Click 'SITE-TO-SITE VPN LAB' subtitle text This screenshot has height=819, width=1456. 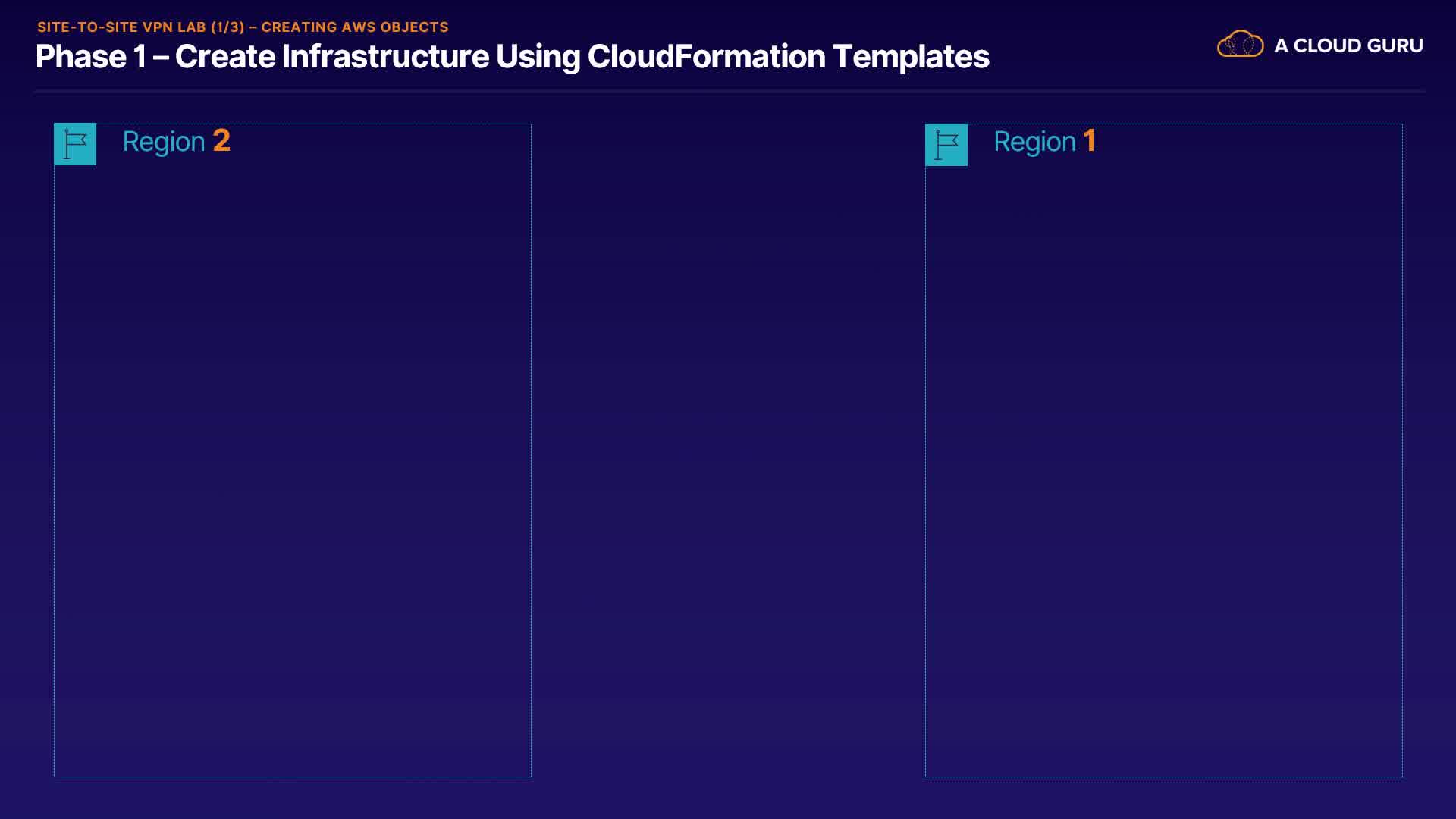(121, 27)
